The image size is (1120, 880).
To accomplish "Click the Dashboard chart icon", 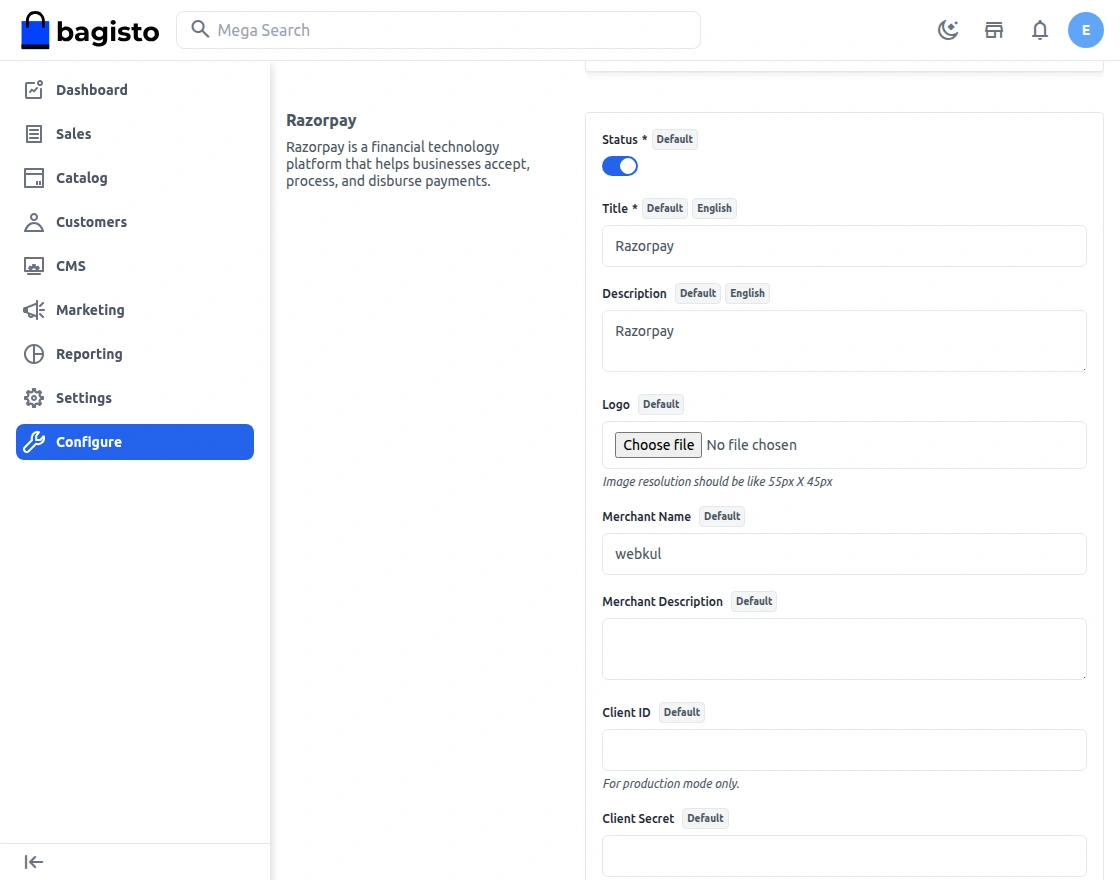I will click(x=34, y=90).
